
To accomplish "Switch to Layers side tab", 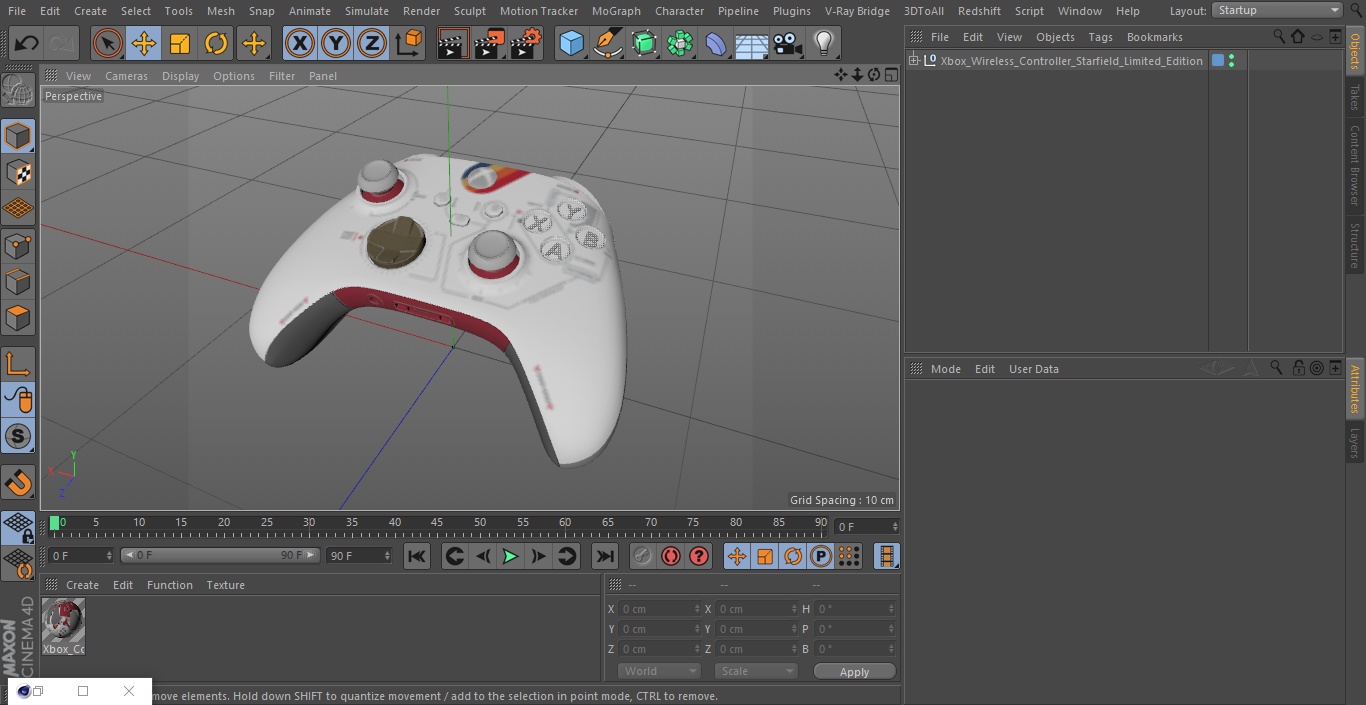I will click(1355, 442).
